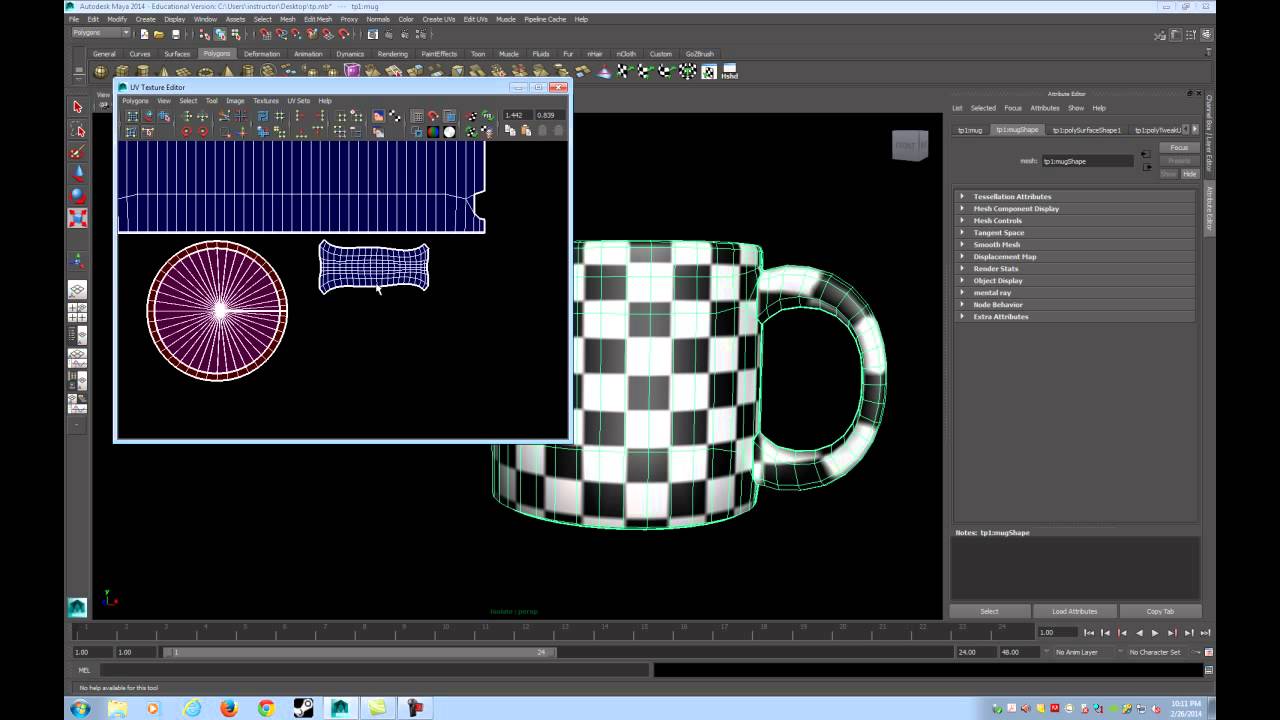Click the Hshd shelf button
The image size is (1280, 720).
[730, 72]
